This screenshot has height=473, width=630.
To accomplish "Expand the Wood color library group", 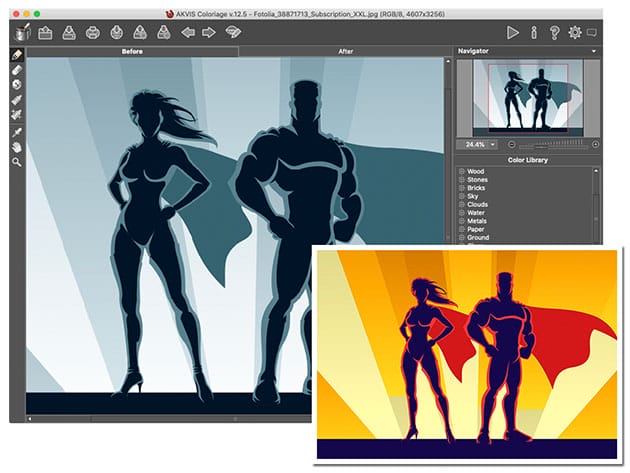I will click(462, 172).
